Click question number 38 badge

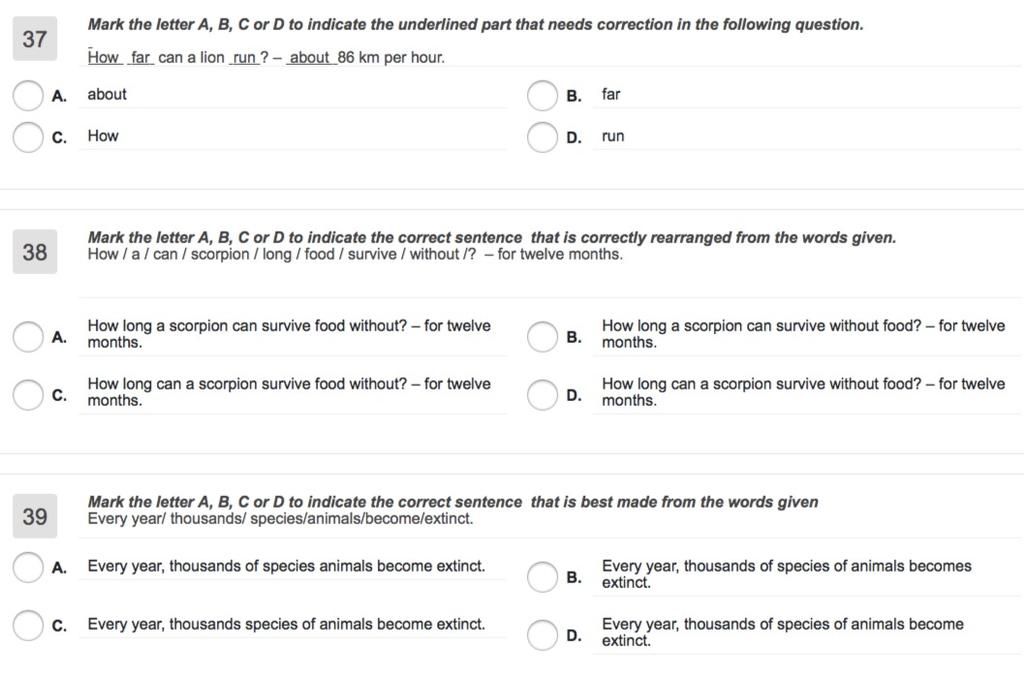tap(35, 252)
